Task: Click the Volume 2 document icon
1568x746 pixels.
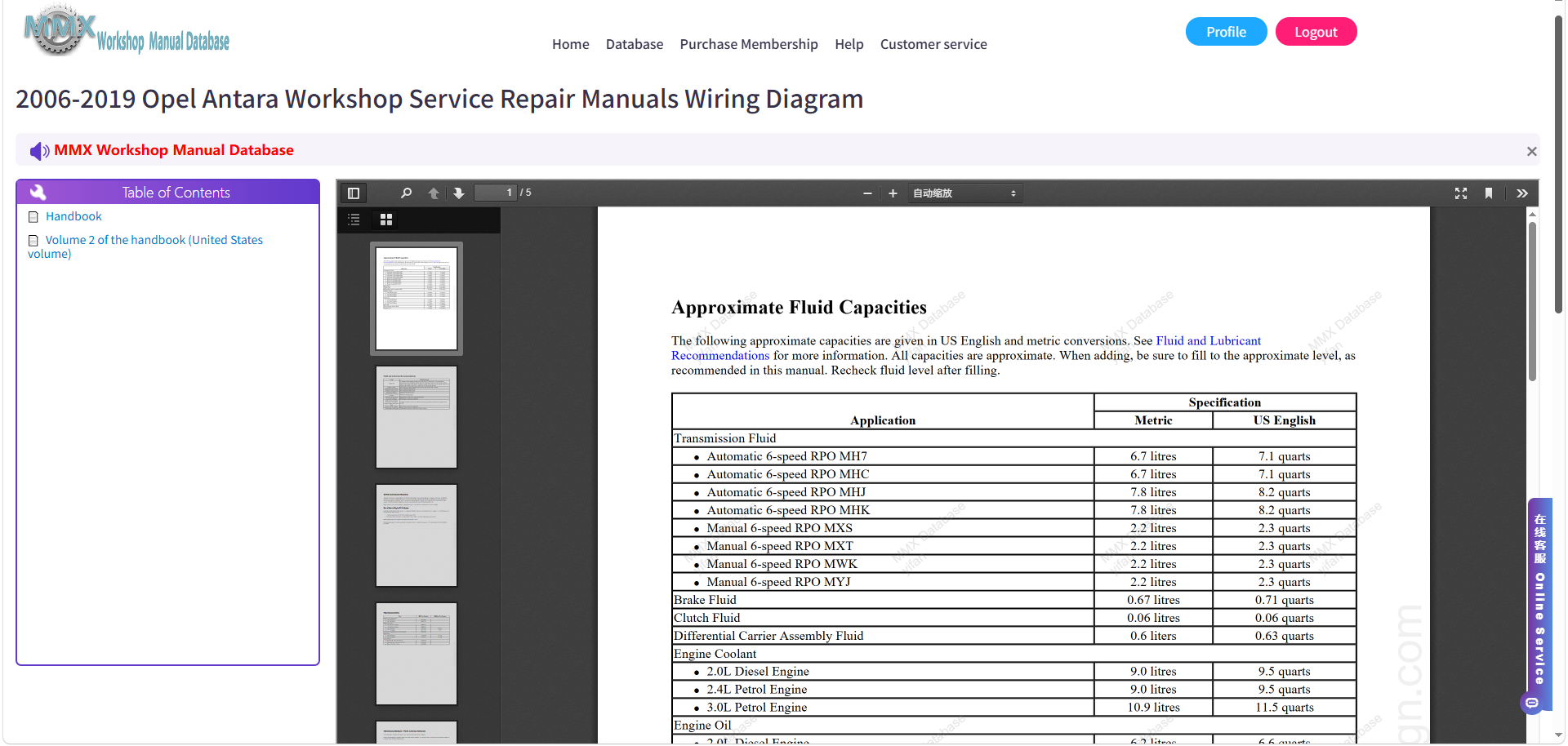Action: tap(33, 241)
